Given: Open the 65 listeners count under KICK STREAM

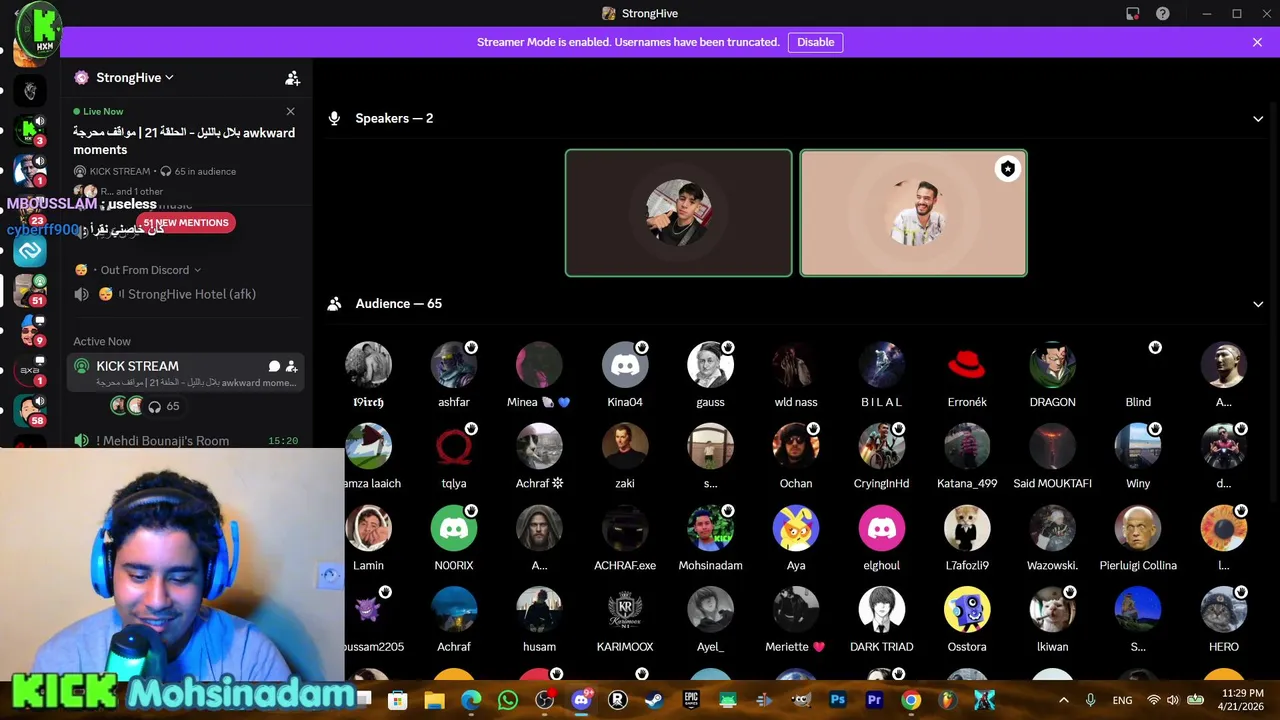Looking at the screenshot, I should coord(164,406).
